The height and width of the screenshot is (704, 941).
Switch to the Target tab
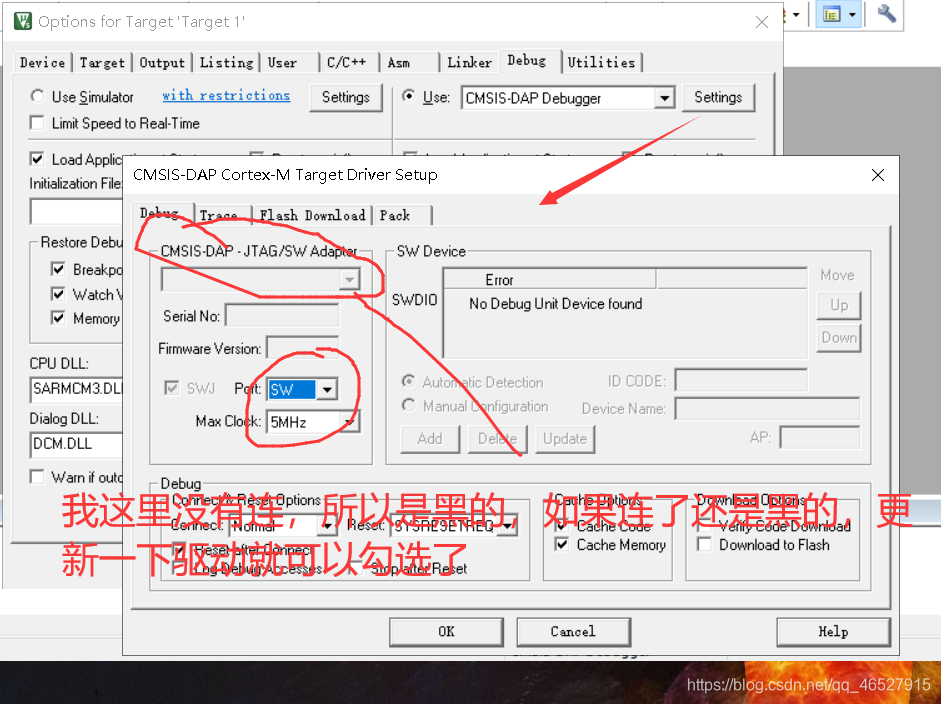[x=102, y=62]
